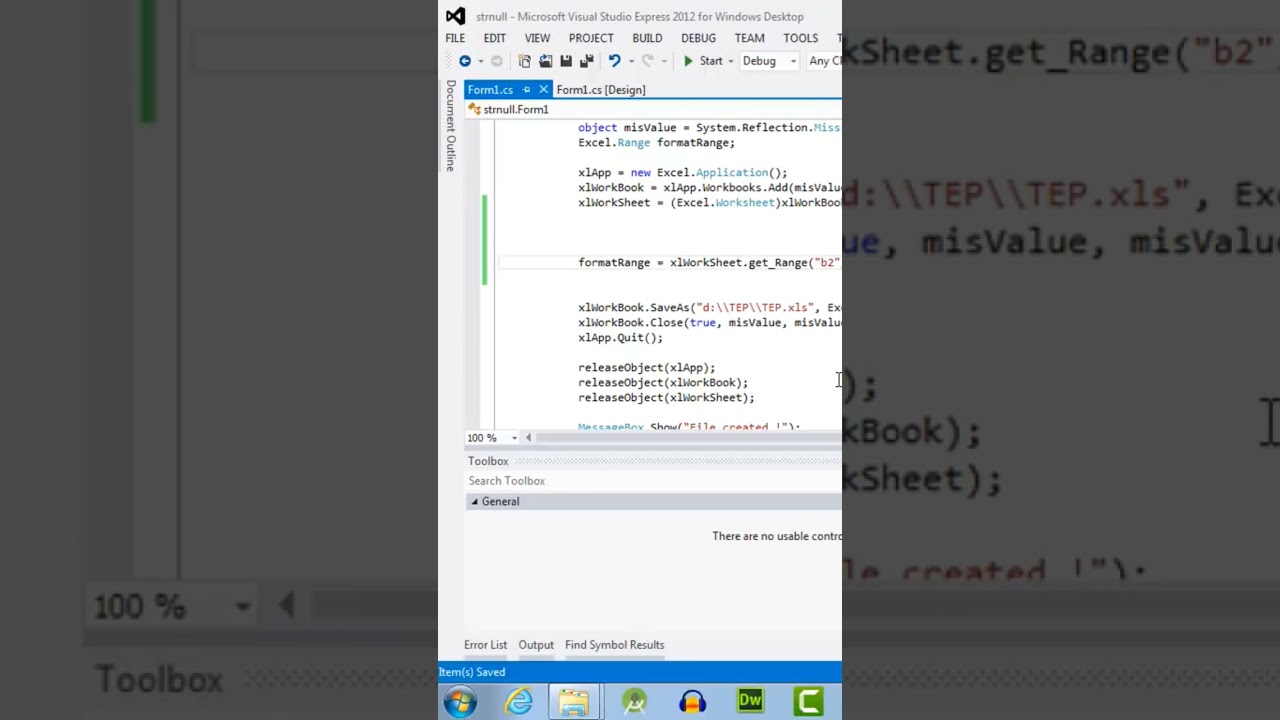Undo the last edit with blue arrow

[x=614, y=61]
